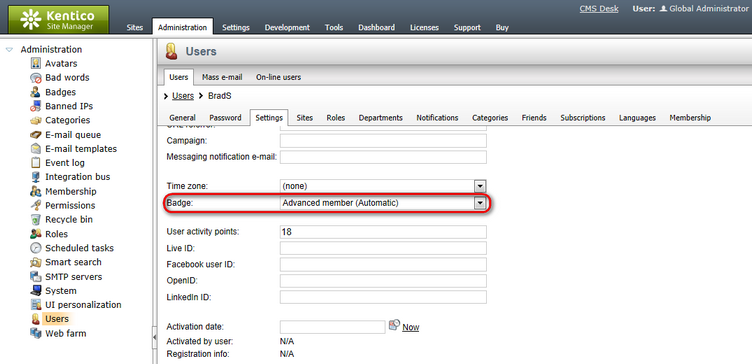
Task: Click the Banned IPs icon
Action: pos(35,106)
